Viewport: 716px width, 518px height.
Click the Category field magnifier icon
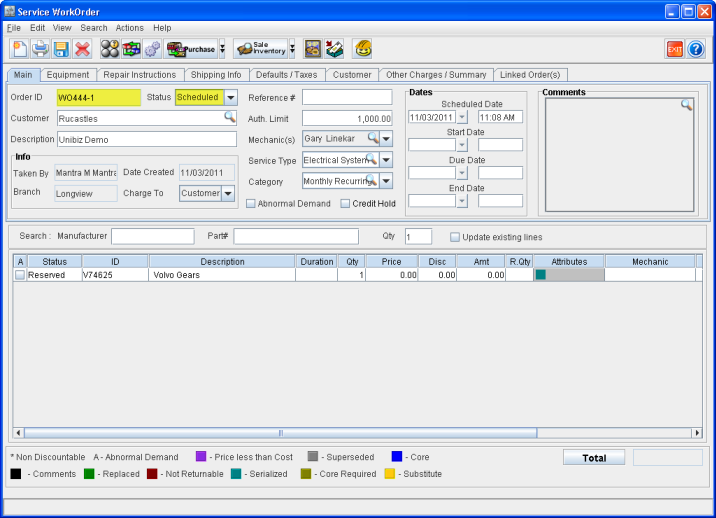372,180
